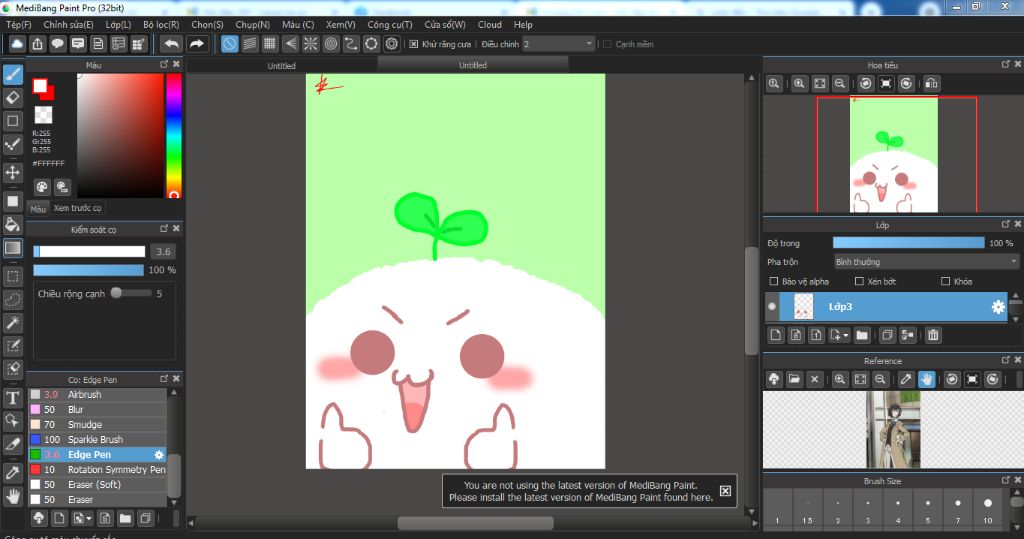Delete layer using trash icon

click(932, 335)
